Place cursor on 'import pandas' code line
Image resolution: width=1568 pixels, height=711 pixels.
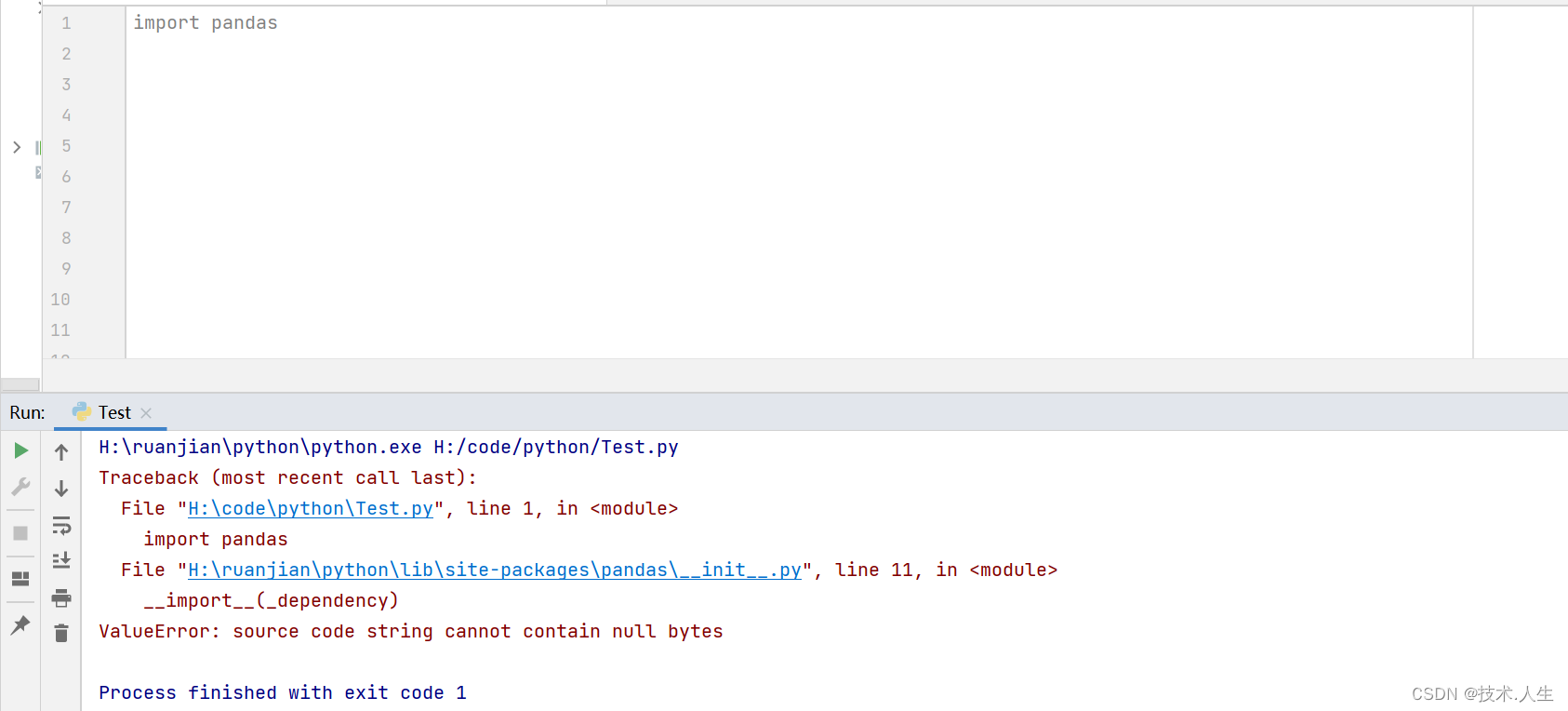coord(206,23)
